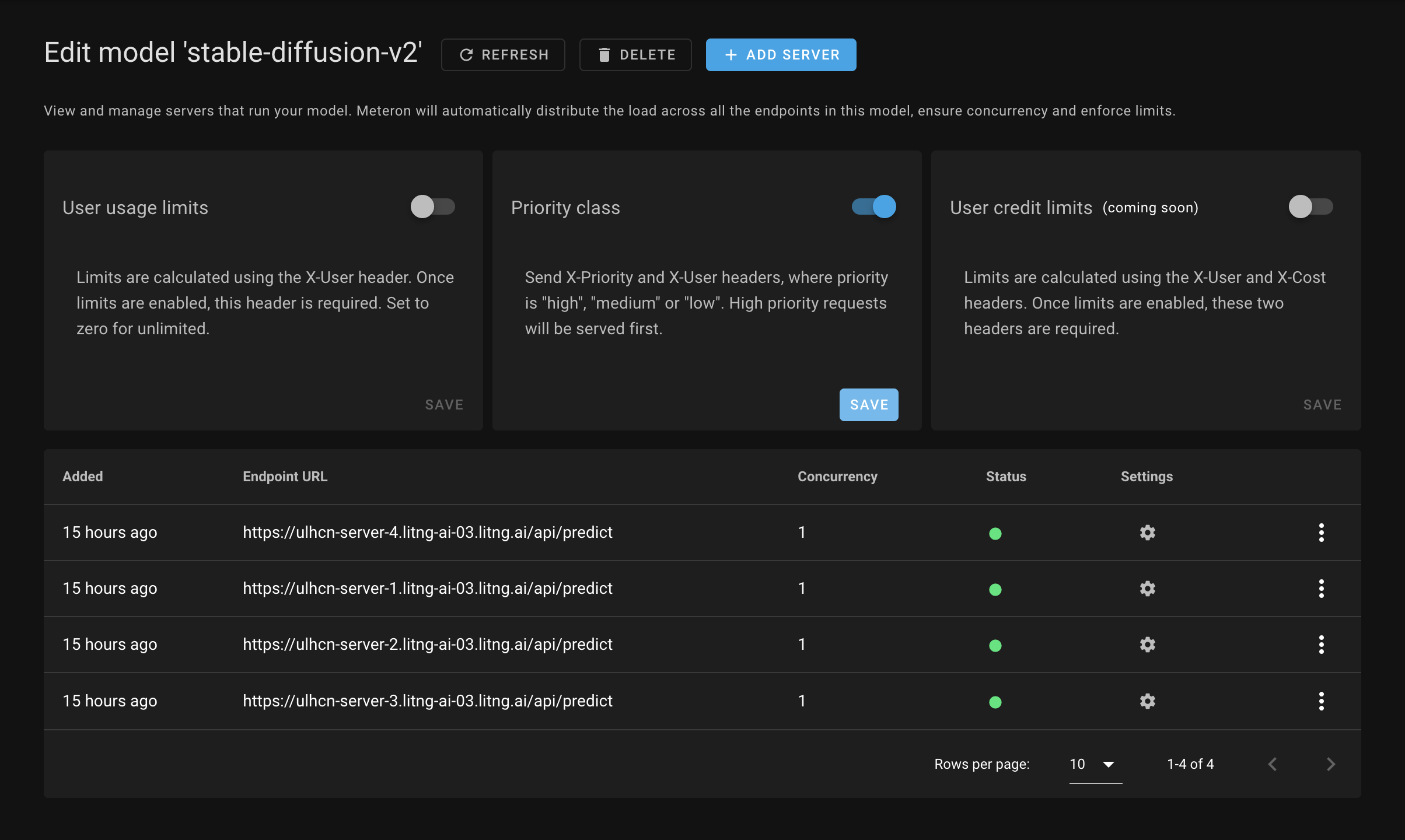Open settings gear for server-3 endpoint
Image resolution: width=1405 pixels, height=840 pixels.
tap(1147, 701)
